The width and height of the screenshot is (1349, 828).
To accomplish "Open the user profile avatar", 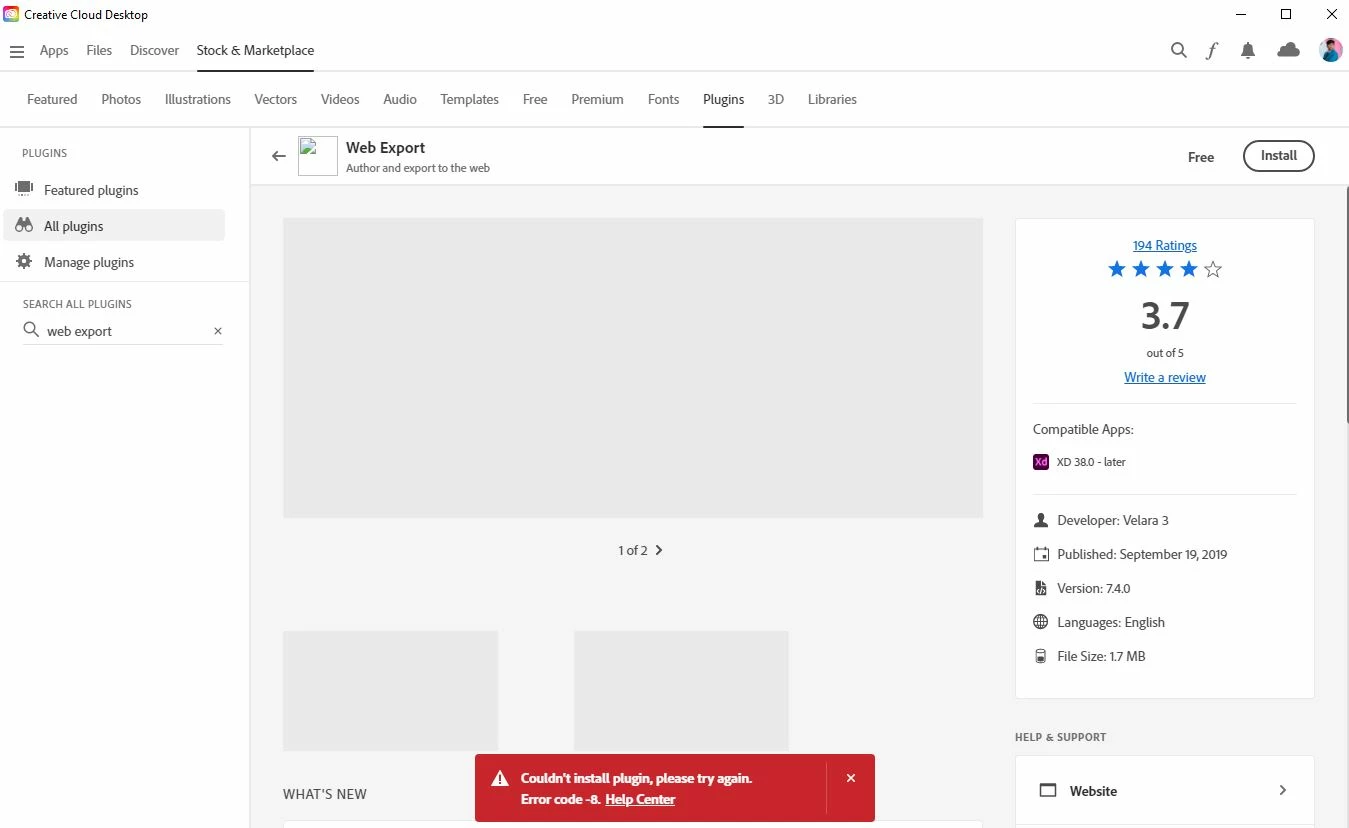I will click(x=1330, y=50).
